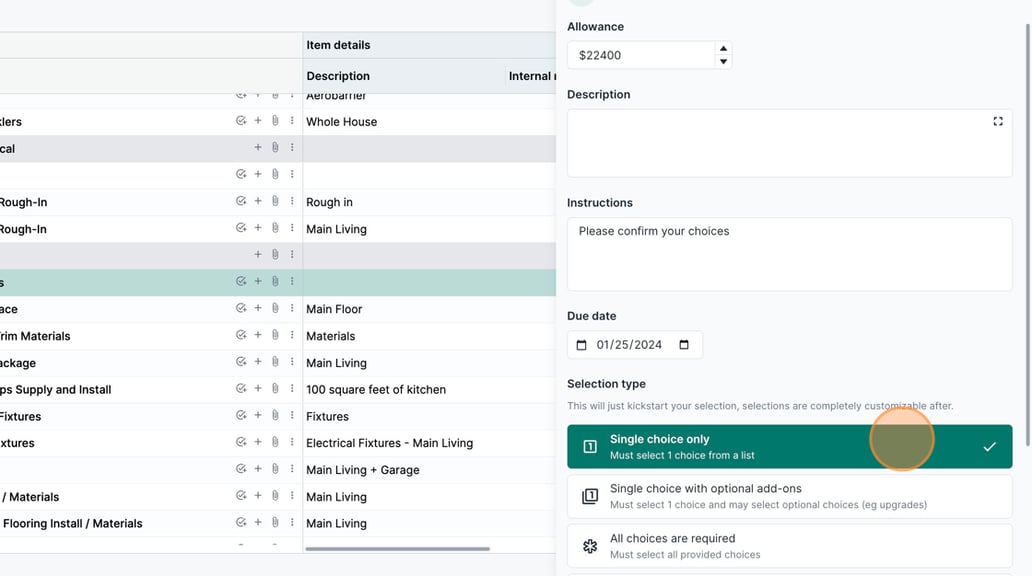Click plus icon on 100 square feet row
The width and height of the screenshot is (1032, 576).
coord(258,389)
